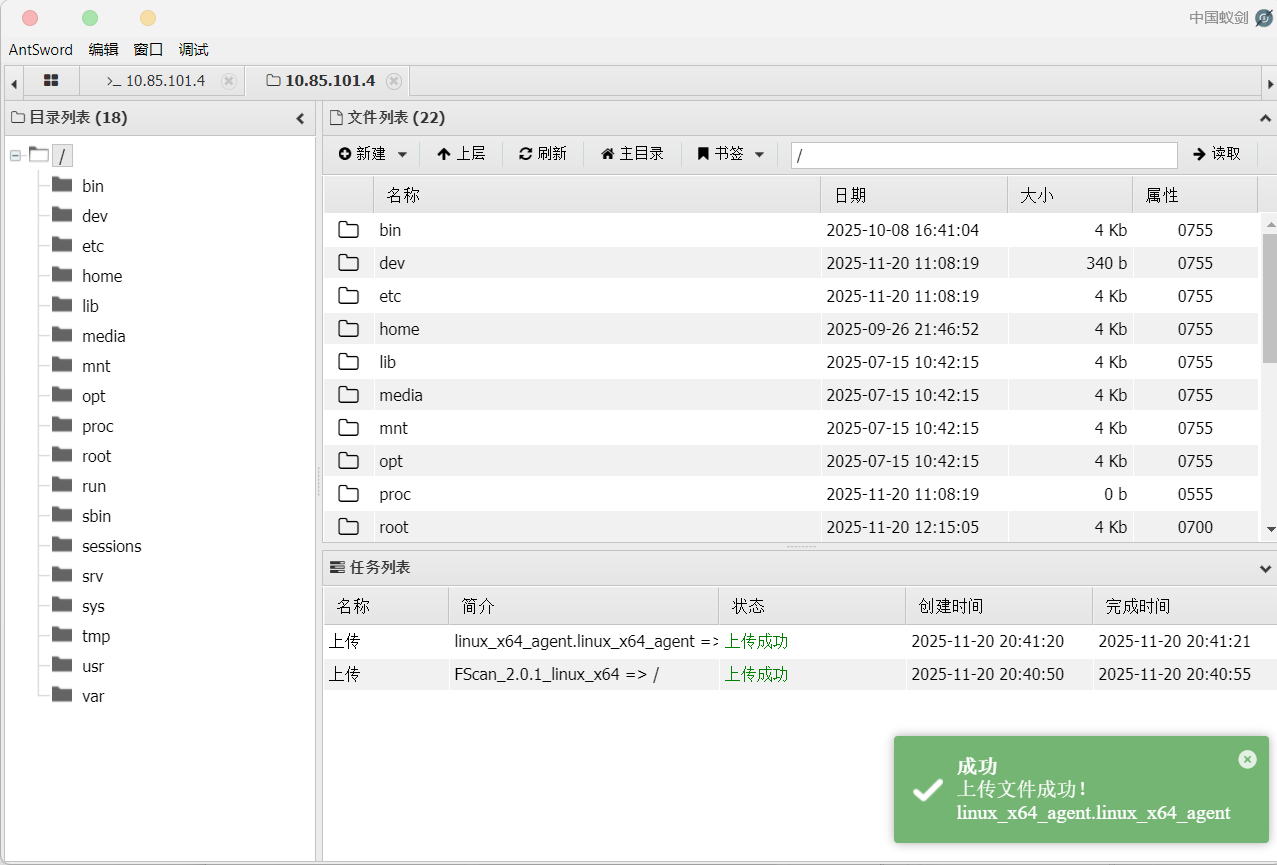Select the FScan_2.0.1_linux_x64 upload task row
Viewport: 1277px width, 865px height.
[800, 675]
